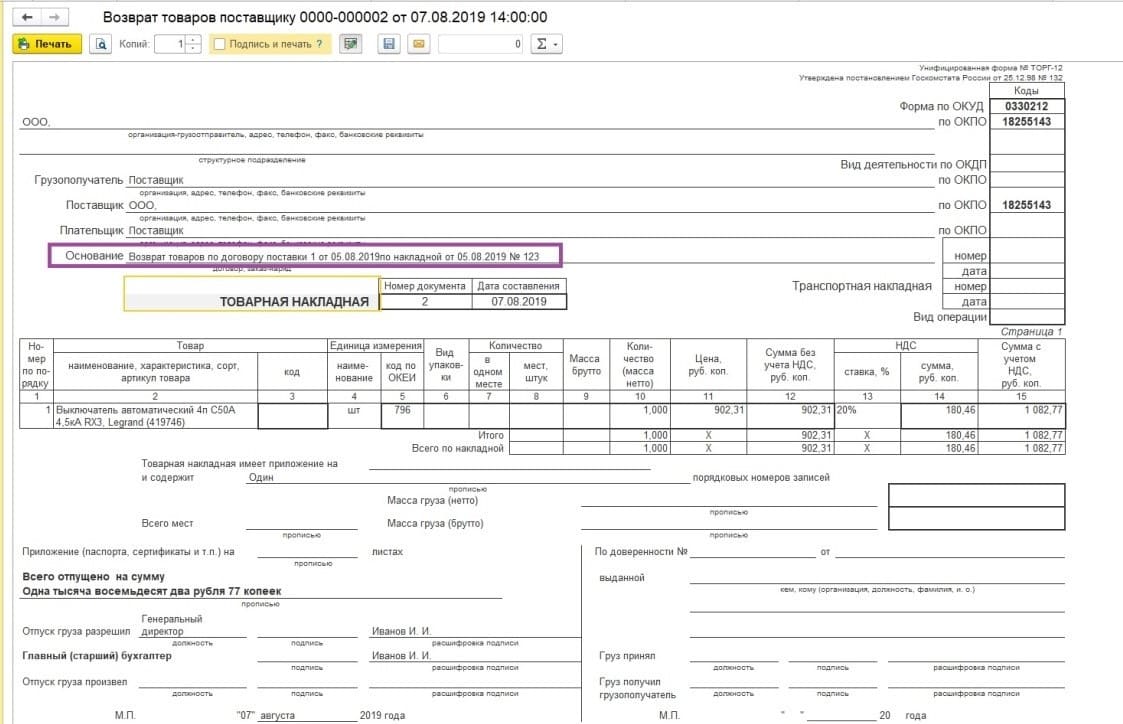Click the sum value field showing 0
The width and height of the screenshot is (1123, 724).
coord(481,44)
